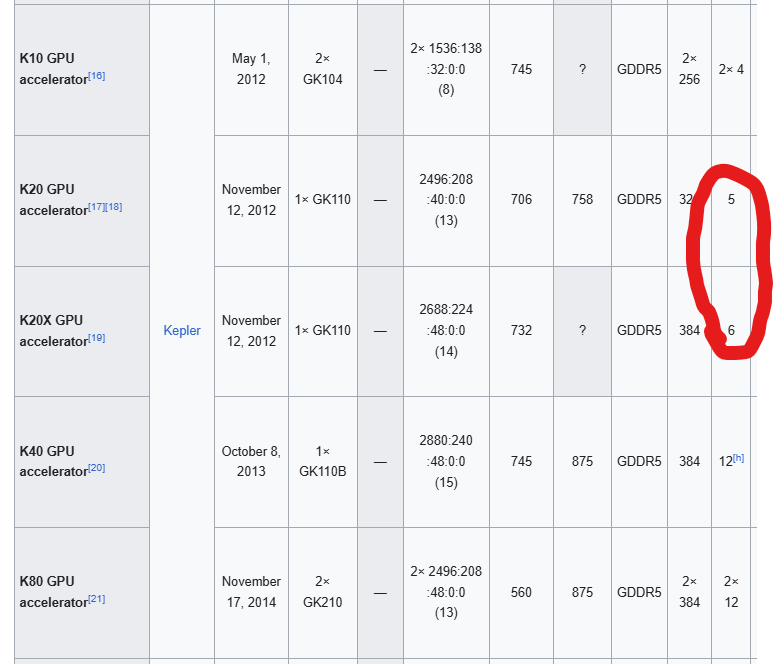Select the 2× GK104 chip cell
Image resolution: width=774 pixels, height=664 pixels.
(x=323, y=69)
